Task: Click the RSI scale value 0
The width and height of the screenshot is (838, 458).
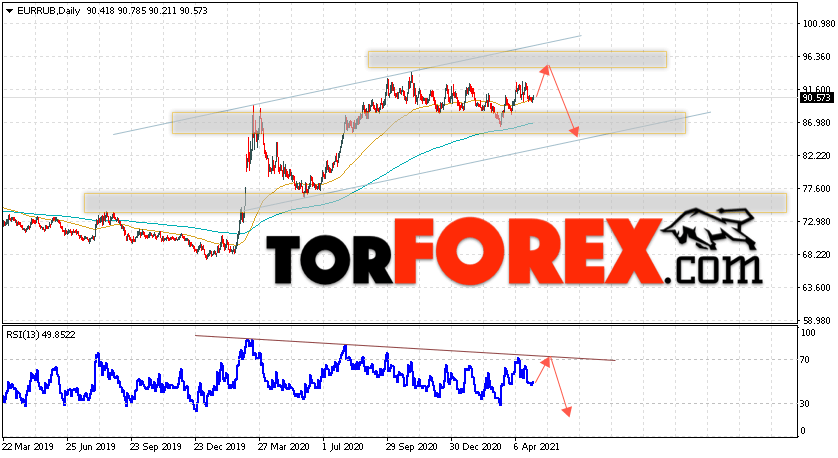Action: pos(803,431)
